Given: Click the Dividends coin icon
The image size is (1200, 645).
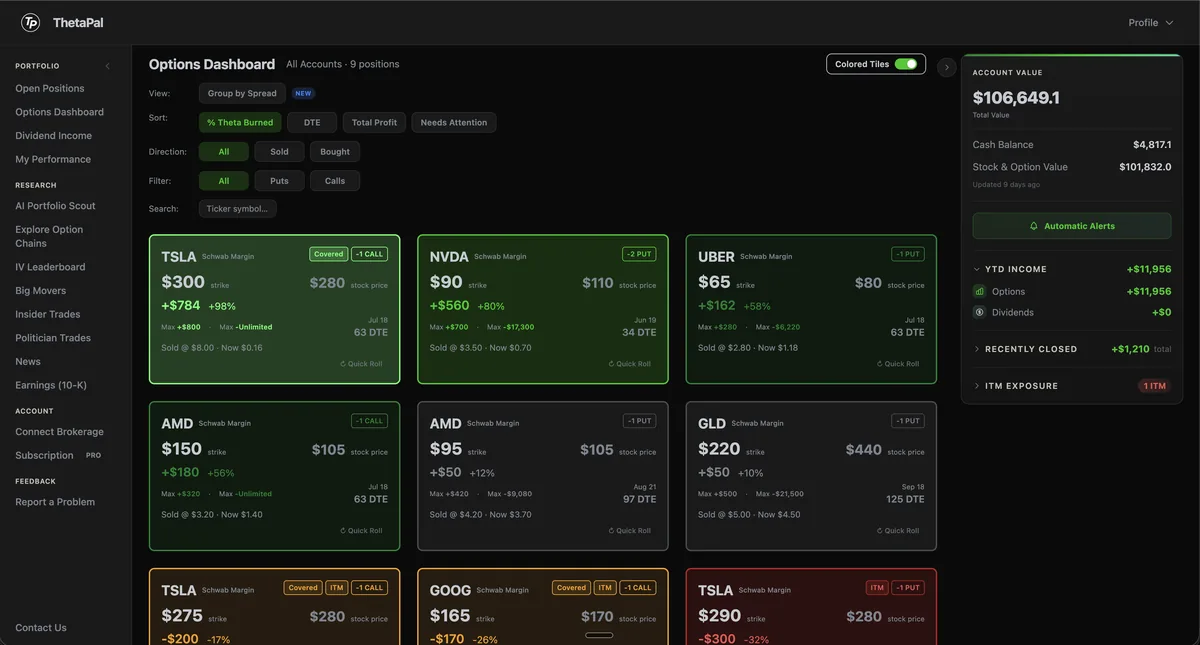Looking at the screenshot, I should pyautogui.click(x=979, y=312).
